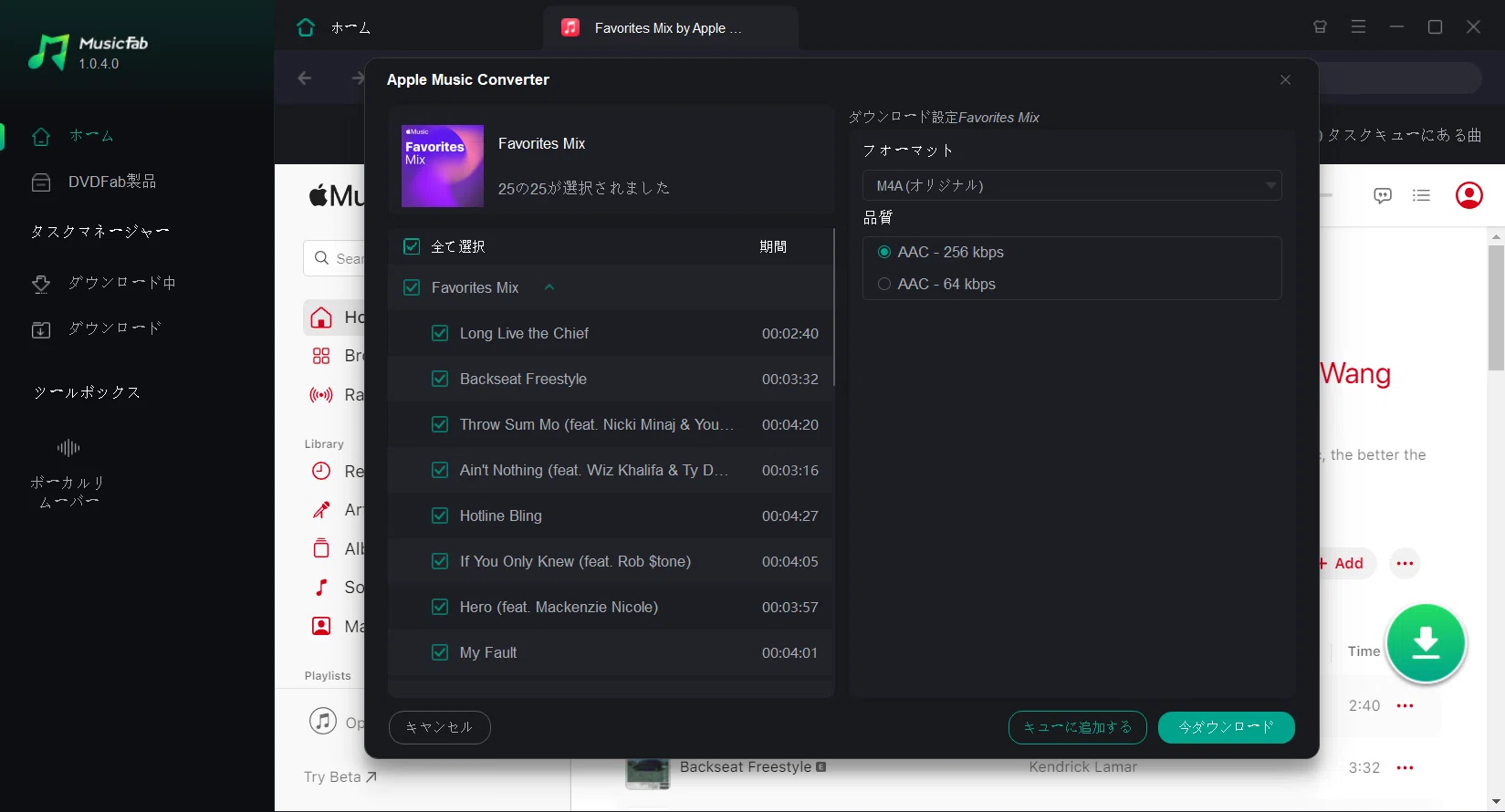
Task: Click the キャンセル button
Action: pyautogui.click(x=439, y=727)
